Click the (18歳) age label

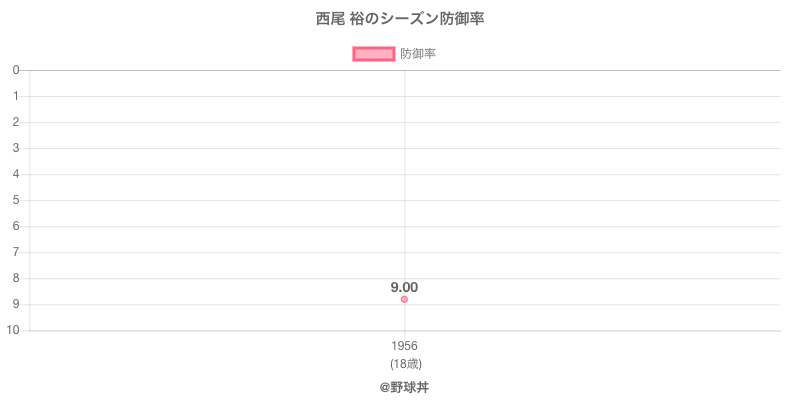[404, 363]
